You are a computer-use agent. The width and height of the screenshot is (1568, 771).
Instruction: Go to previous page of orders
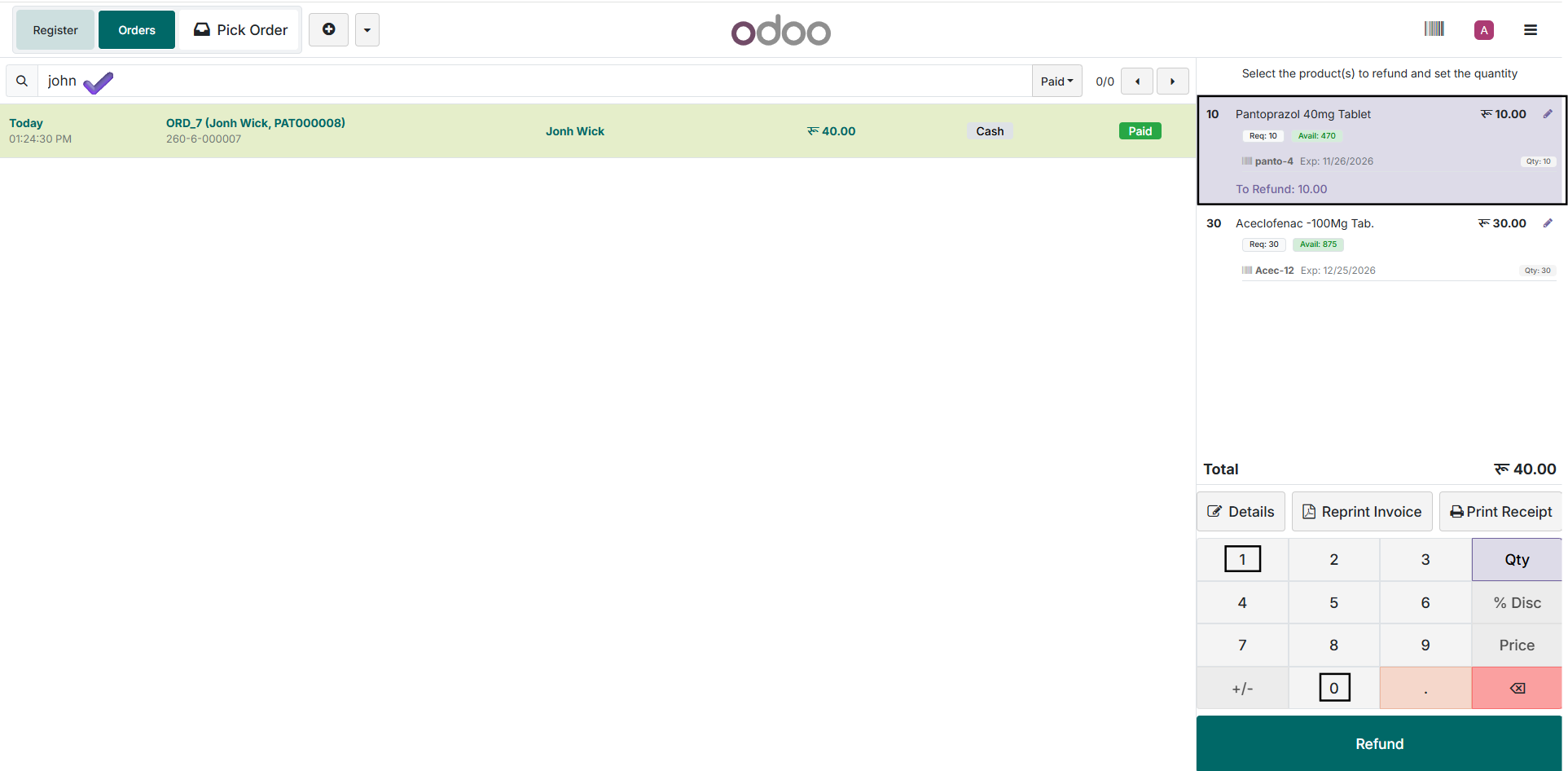[1137, 82]
